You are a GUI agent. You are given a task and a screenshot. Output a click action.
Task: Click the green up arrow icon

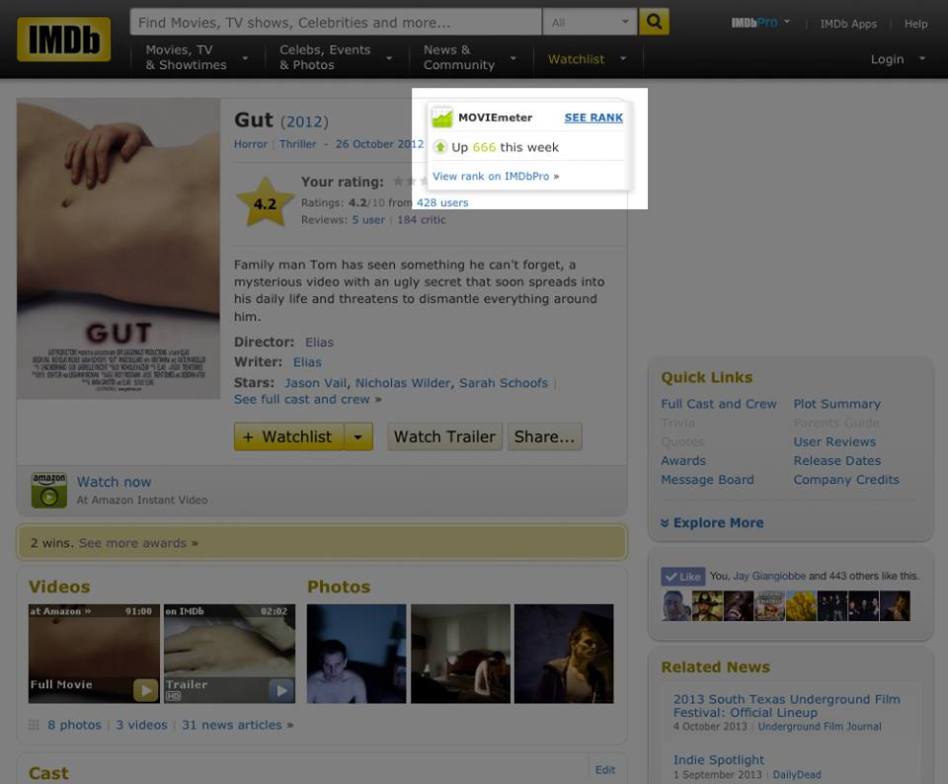(x=440, y=148)
